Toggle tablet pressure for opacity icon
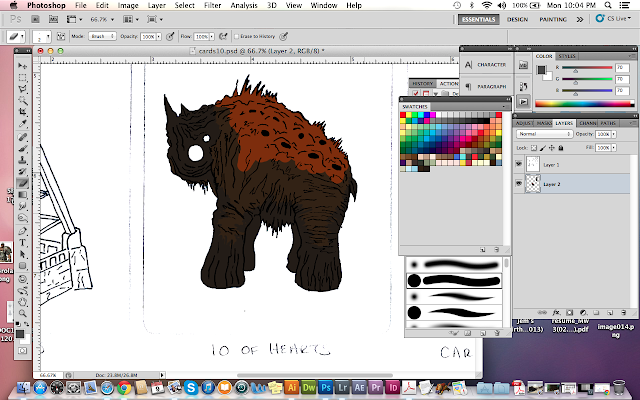640x400 pixels. (170, 36)
